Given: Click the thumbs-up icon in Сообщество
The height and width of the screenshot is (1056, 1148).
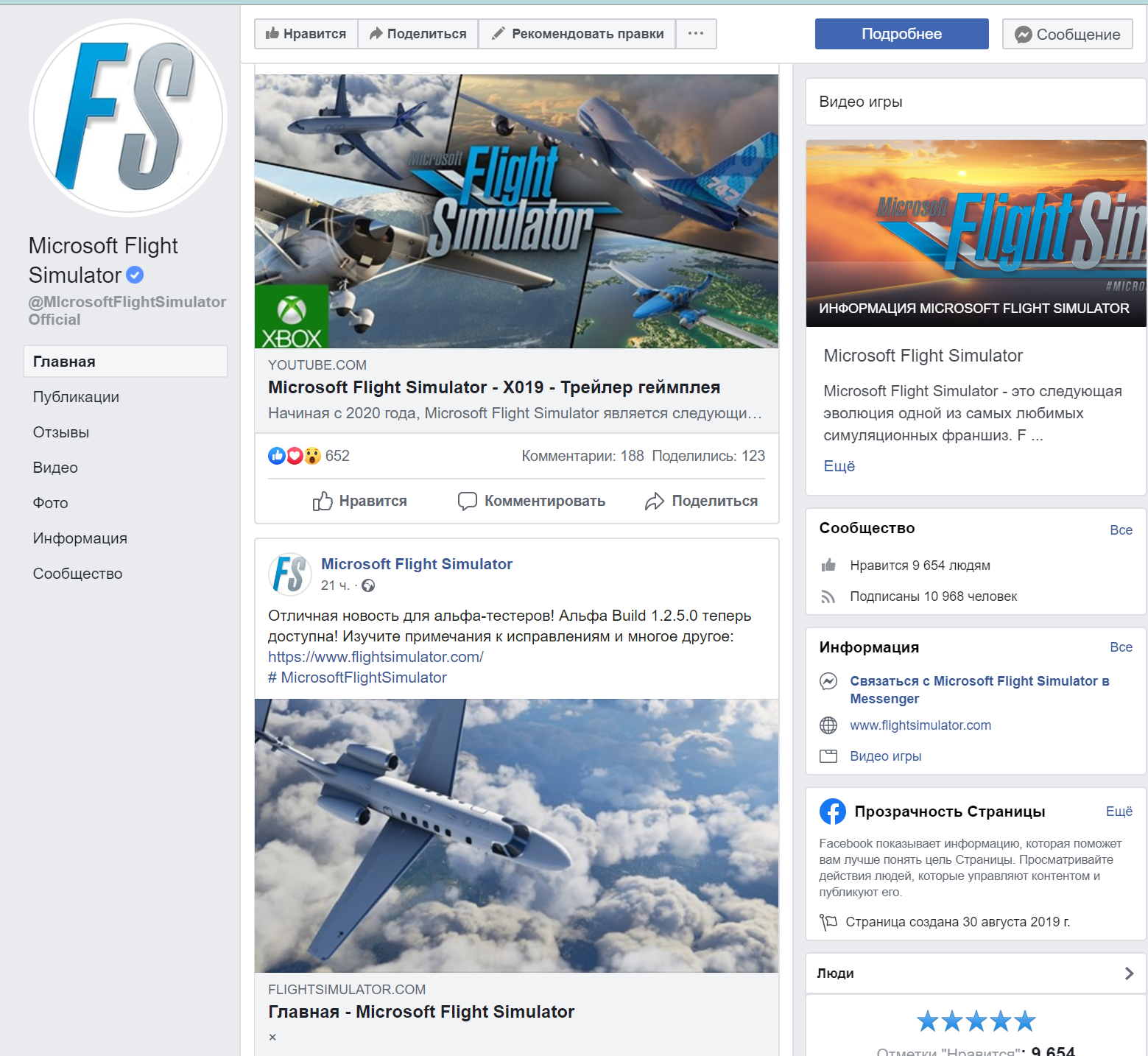Looking at the screenshot, I should [x=828, y=566].
